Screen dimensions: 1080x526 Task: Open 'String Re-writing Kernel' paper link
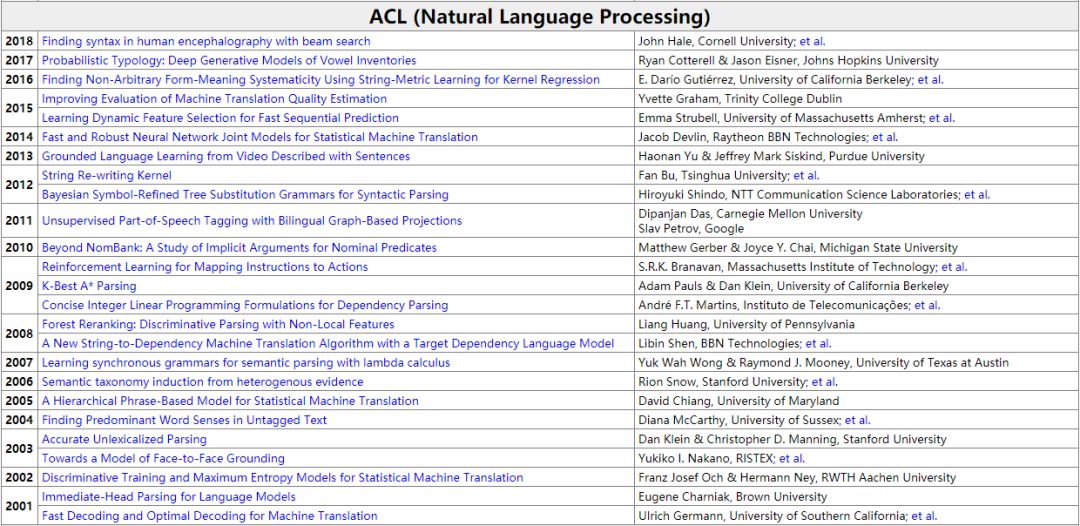click(107, 176)
